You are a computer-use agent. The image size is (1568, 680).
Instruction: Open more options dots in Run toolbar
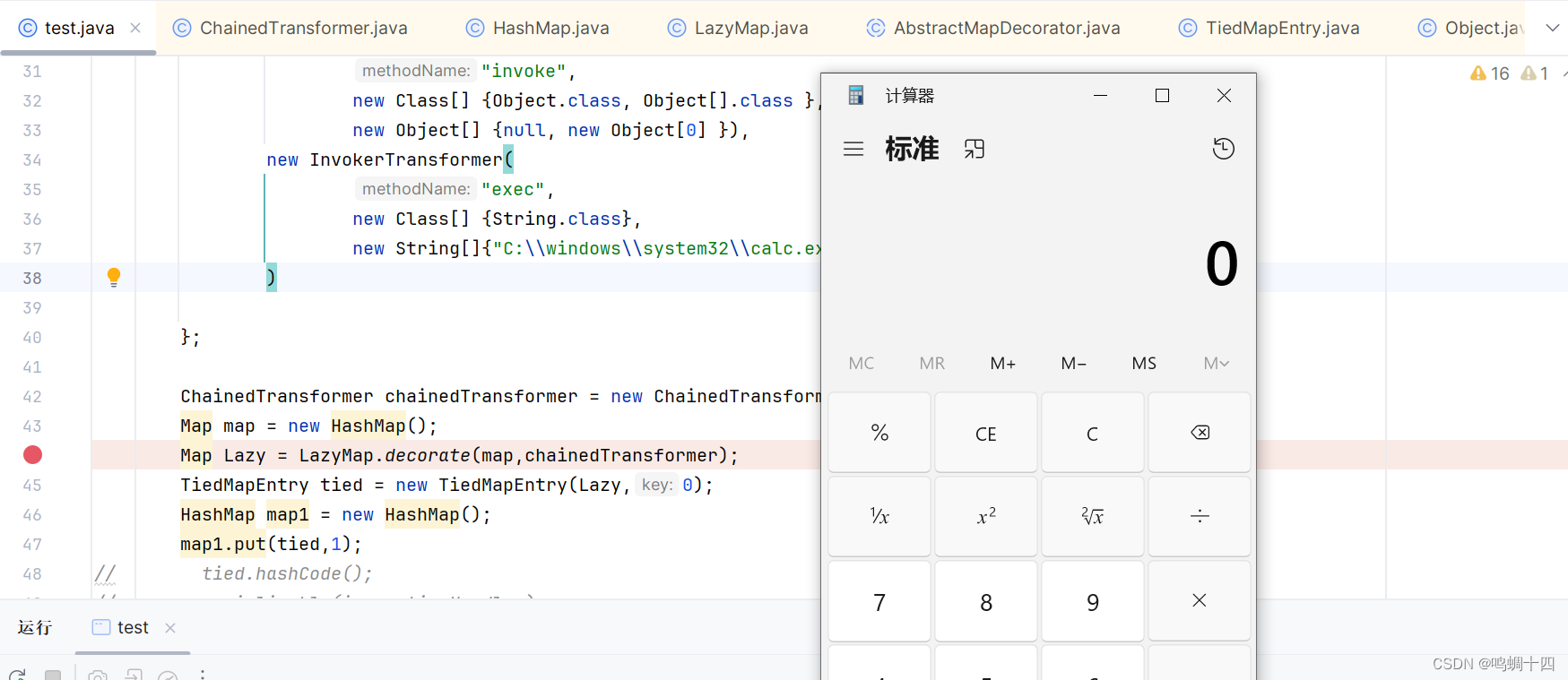coord(203,675)
